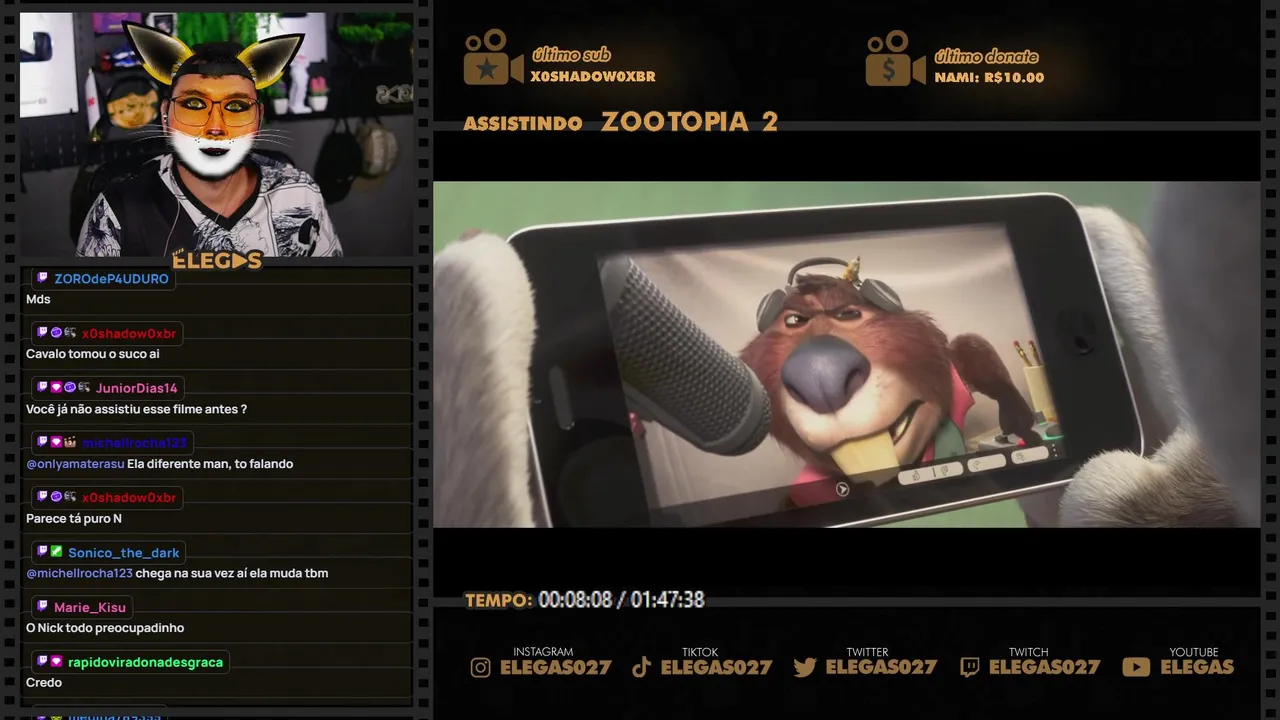This screenshot has height=720, width=1280.
Task: Click the Twitter bird icon
Action: (805, 667)
